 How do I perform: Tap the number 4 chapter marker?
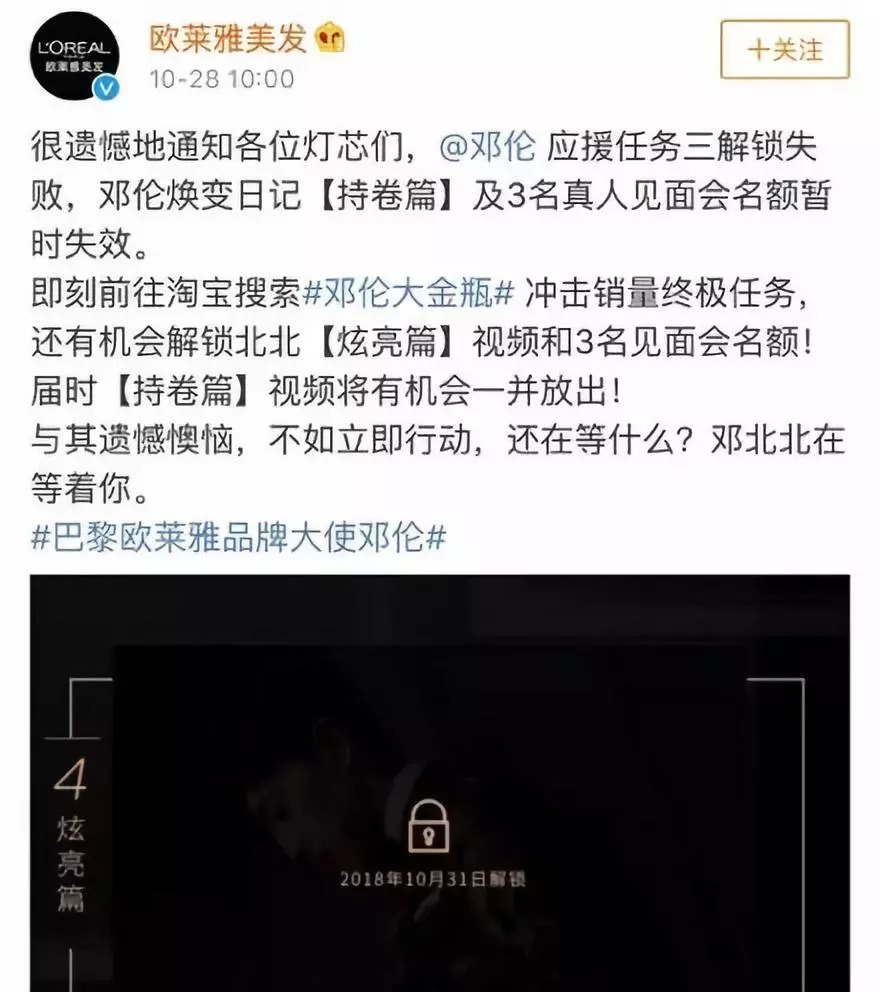[71, 779]
